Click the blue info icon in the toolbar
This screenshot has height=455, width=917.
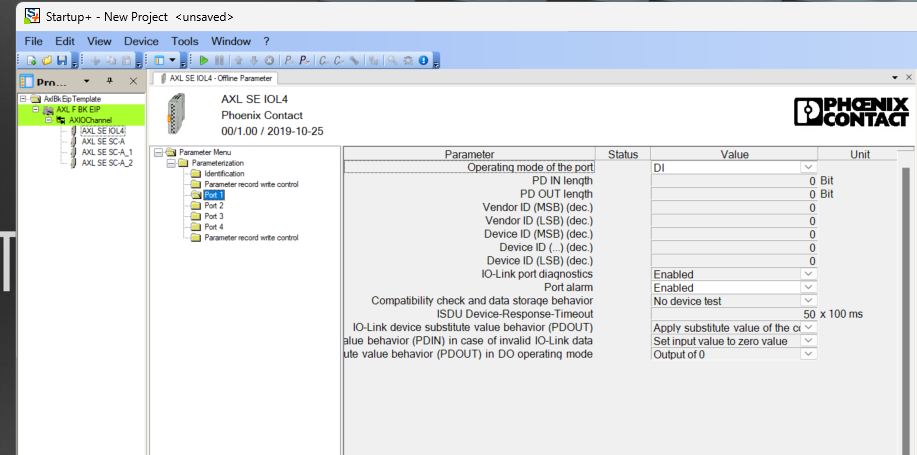click(423, 60)
